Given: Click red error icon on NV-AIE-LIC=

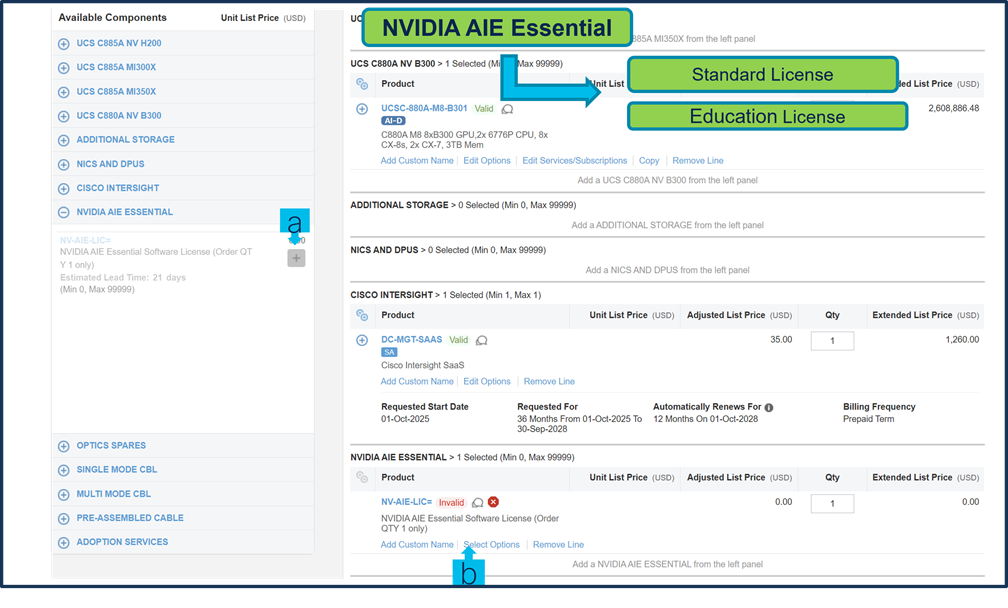Looking at the screenshot, I should 493,502.
